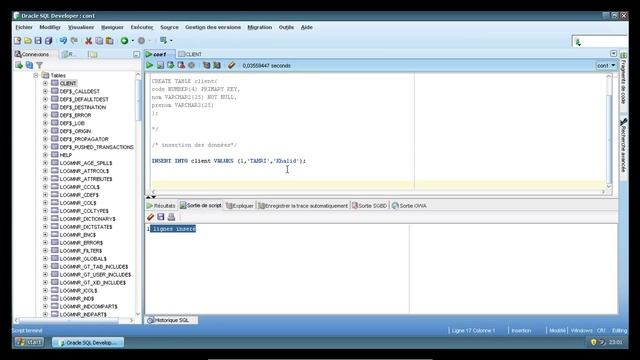Click the Start button in taskbar
640x360 pixels.
[29, 342]
